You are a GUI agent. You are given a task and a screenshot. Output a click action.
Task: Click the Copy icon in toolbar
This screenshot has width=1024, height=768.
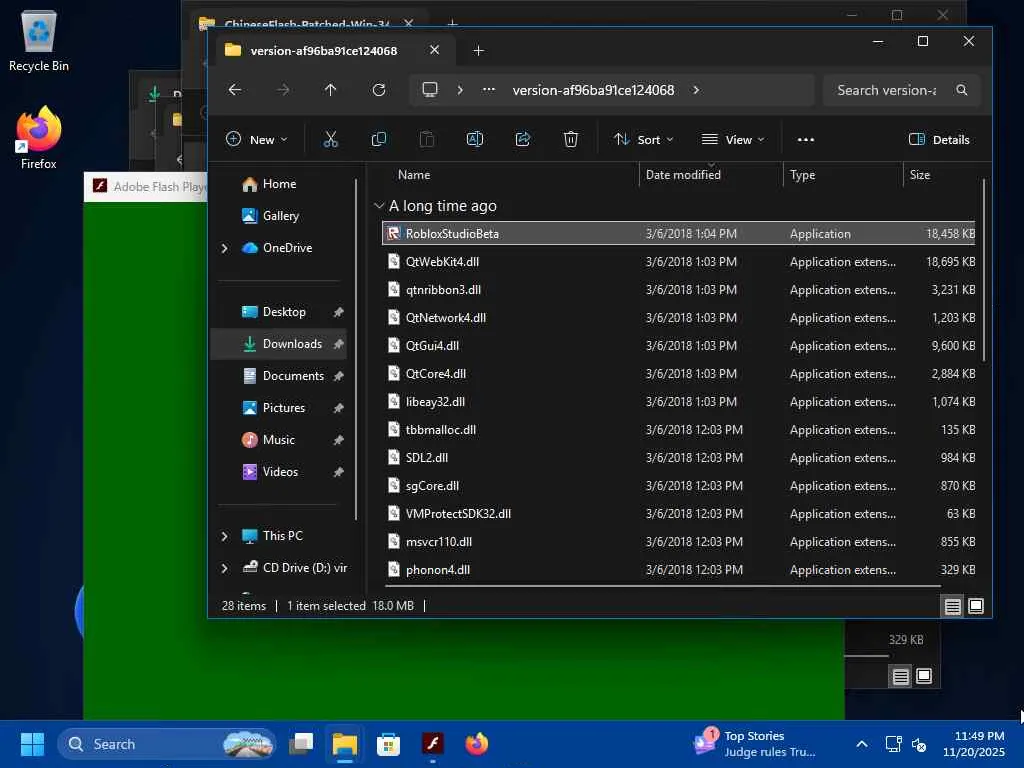[379, 139]
